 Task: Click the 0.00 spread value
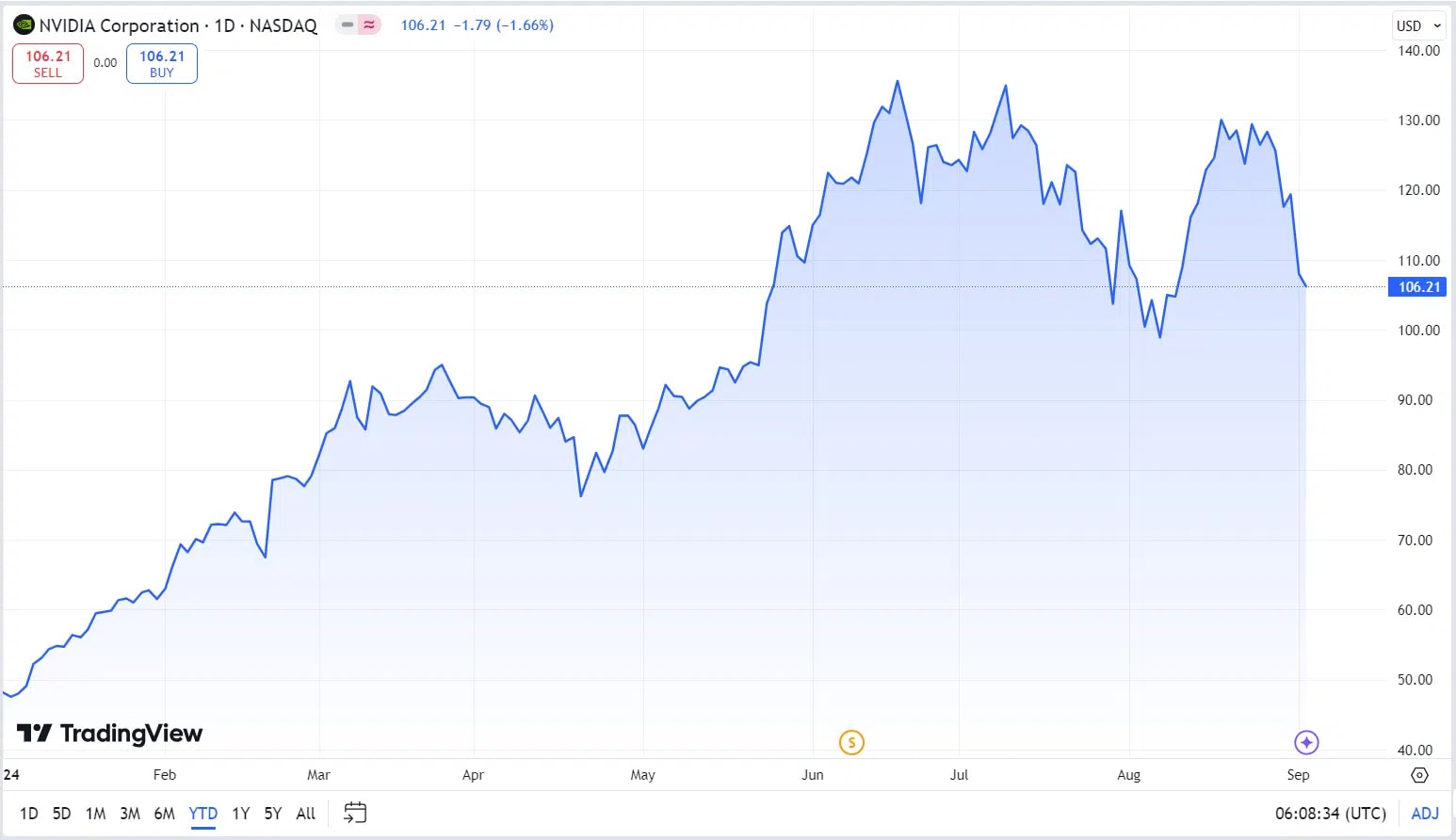point(105,63)
